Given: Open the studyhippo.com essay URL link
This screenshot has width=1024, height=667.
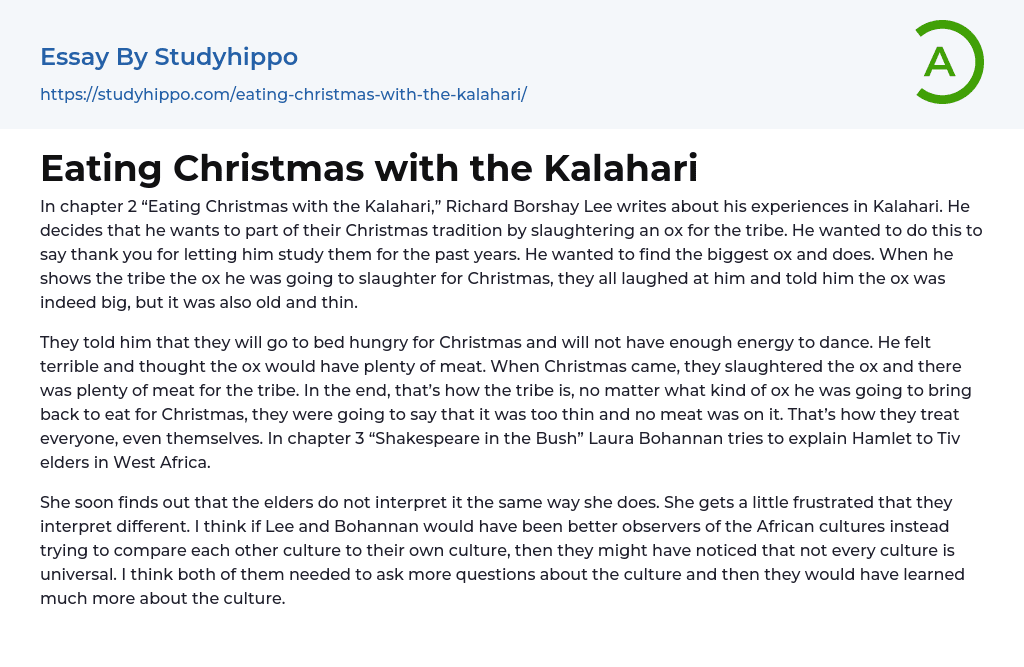Looking at the screenshot, I should coord(283,95).
